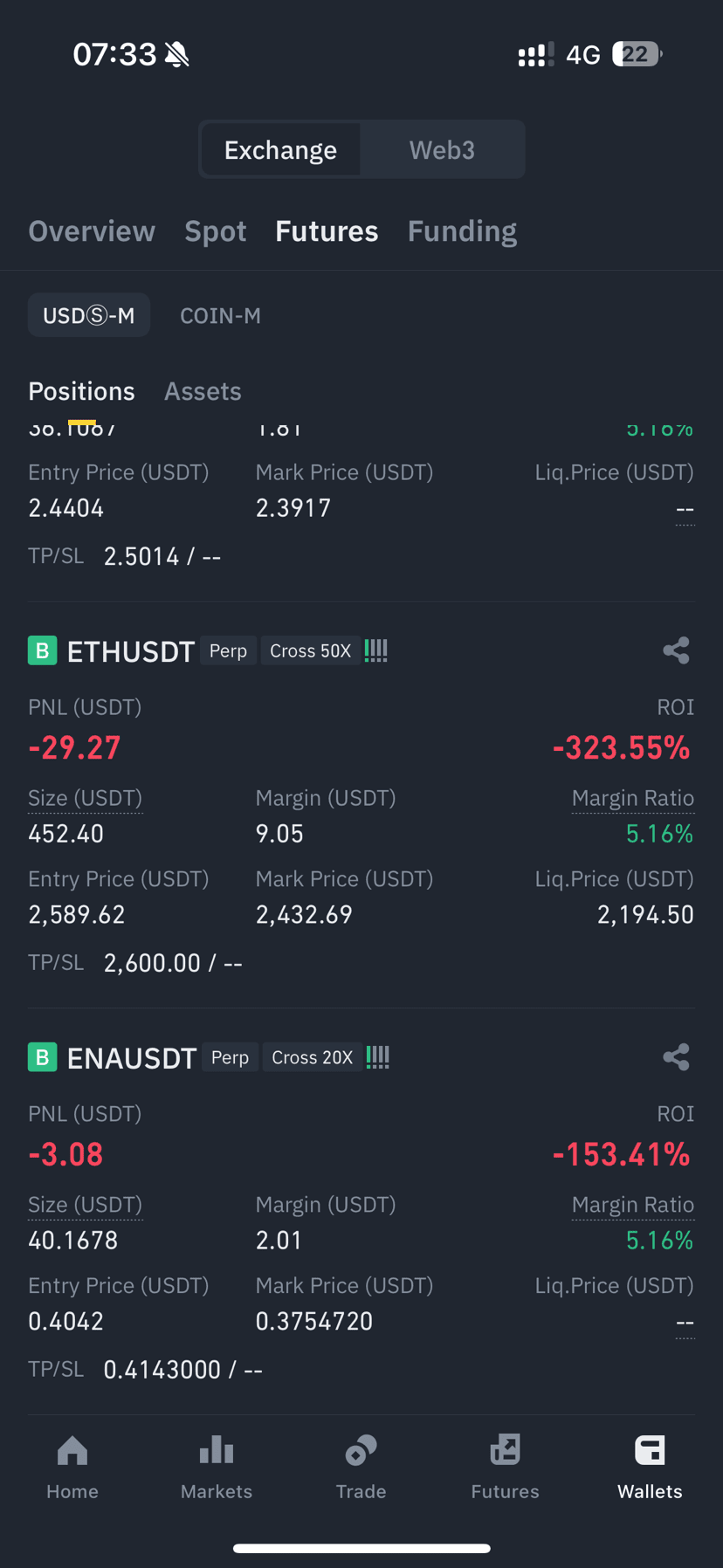Switch to the Web3 toggle

pyautogui.click(x=442, y=150)
